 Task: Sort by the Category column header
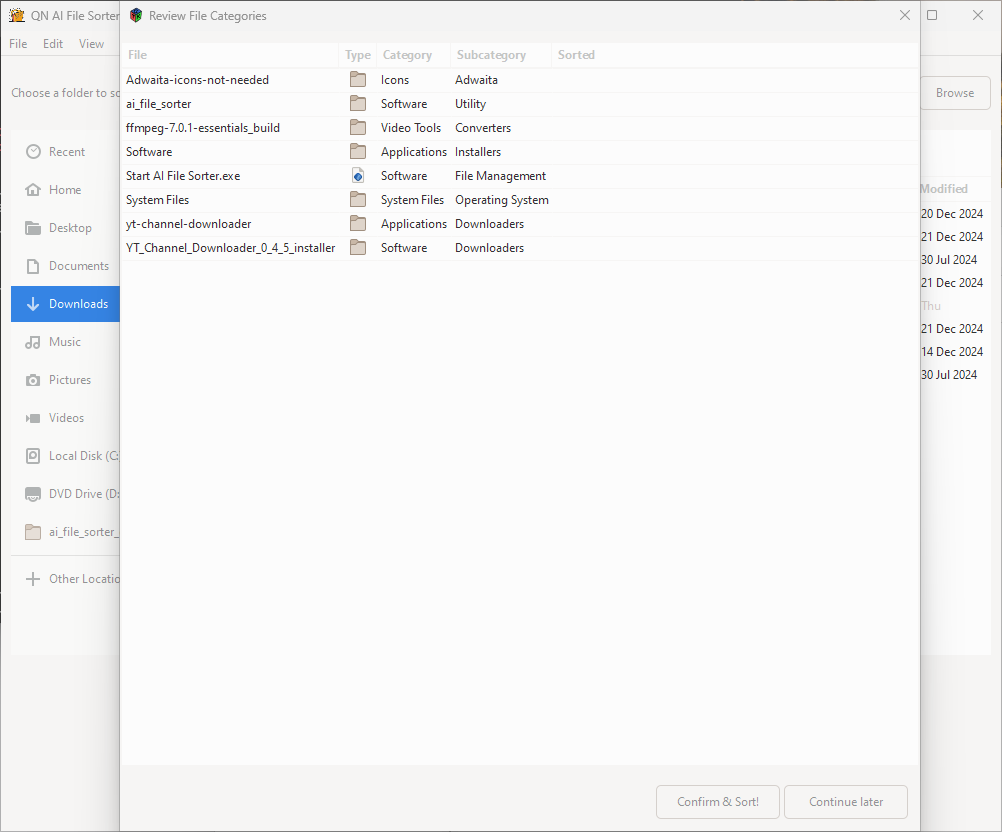click(x=407, y=55)
